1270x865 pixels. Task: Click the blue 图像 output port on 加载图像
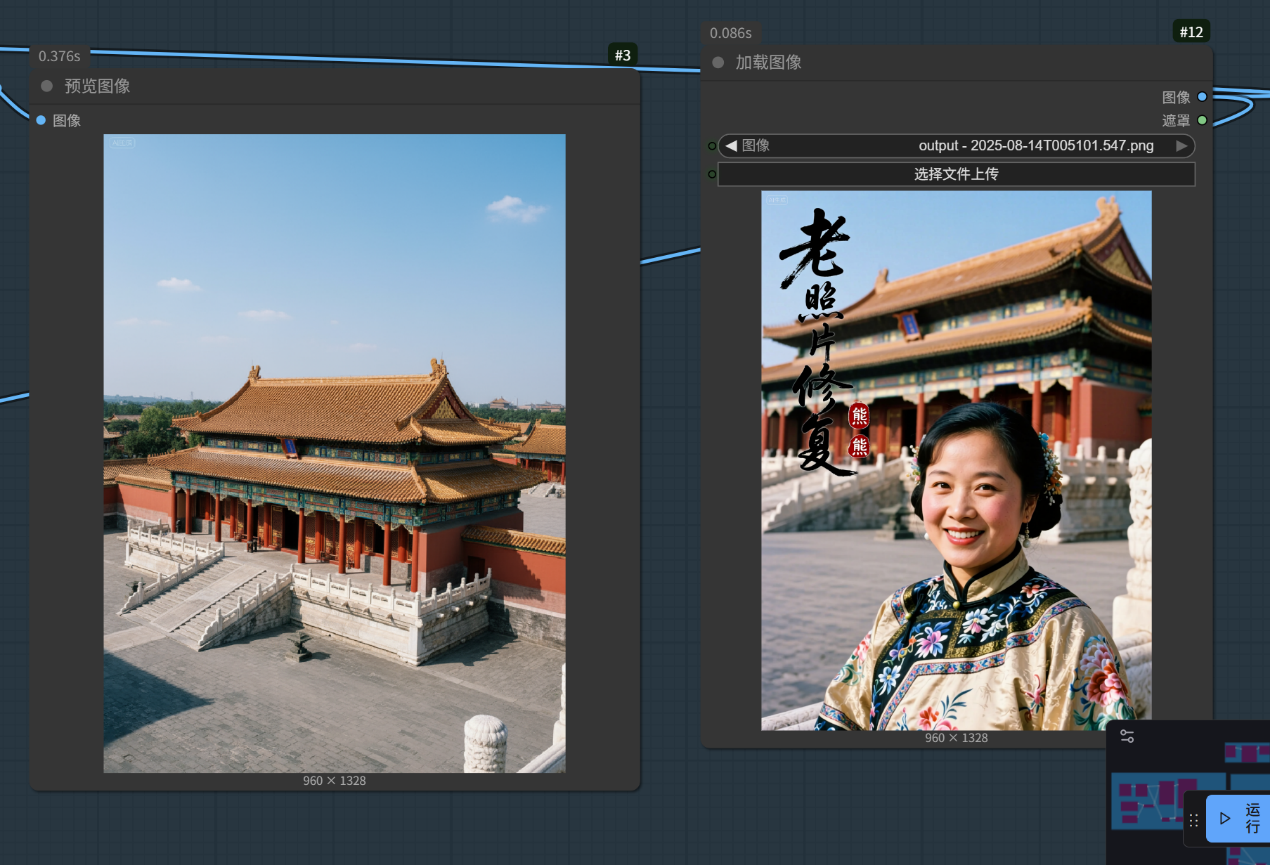coord(1202,97)
